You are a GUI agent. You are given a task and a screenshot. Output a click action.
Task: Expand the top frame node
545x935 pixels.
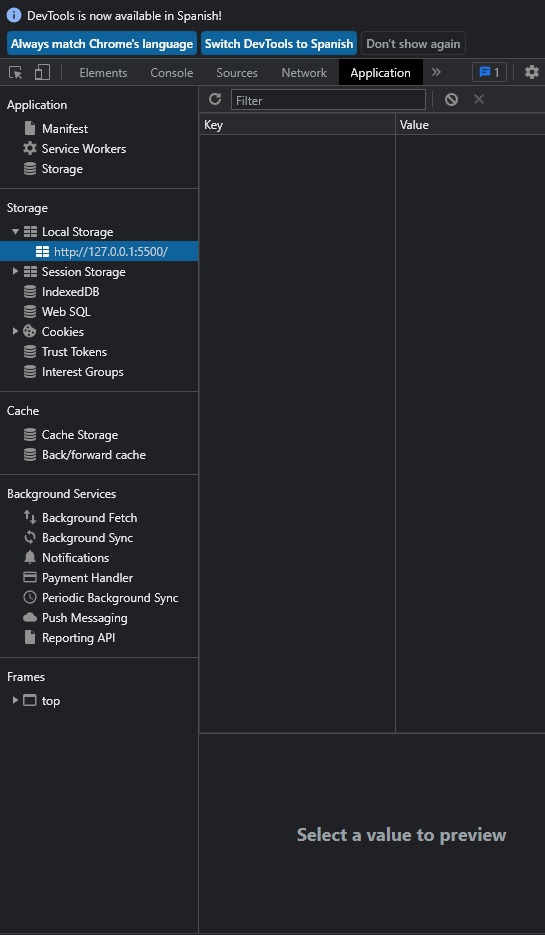(x=16, y=700)
